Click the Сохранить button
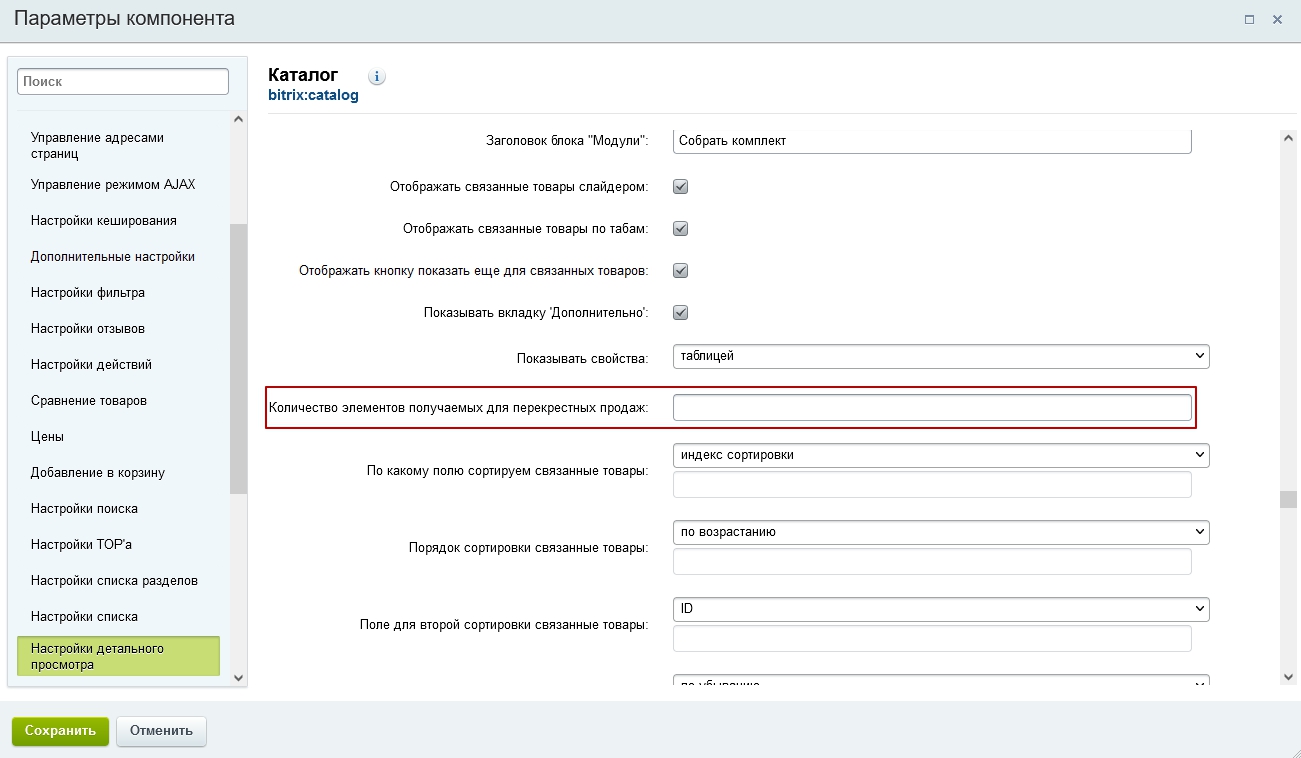The image size is (1301, 758). tap(60, 731)
